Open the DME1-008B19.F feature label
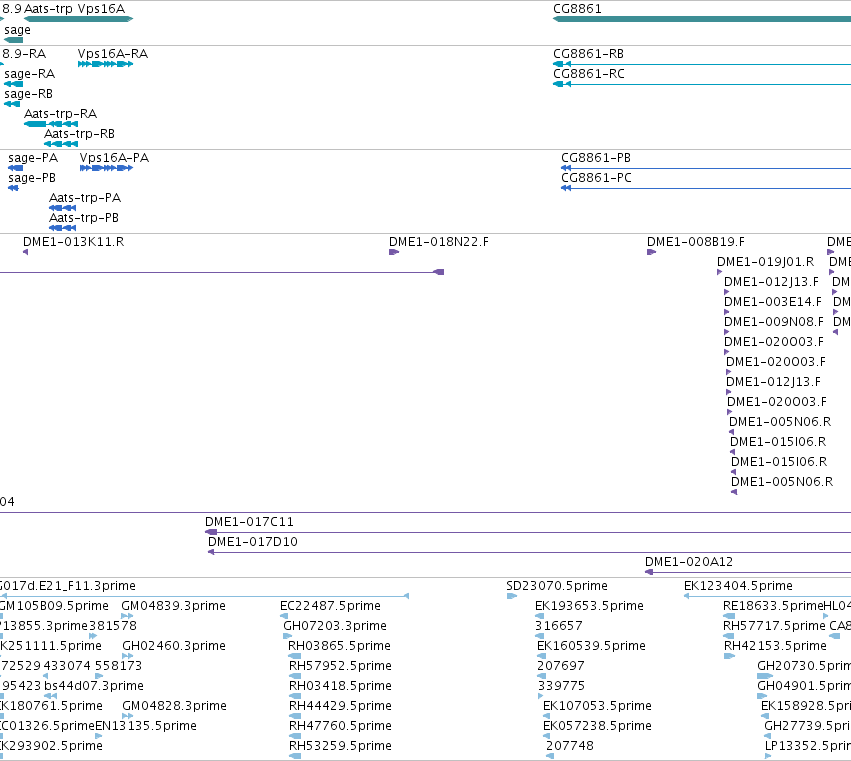Viewport: 851px width, 761px height. coord(696,242)
